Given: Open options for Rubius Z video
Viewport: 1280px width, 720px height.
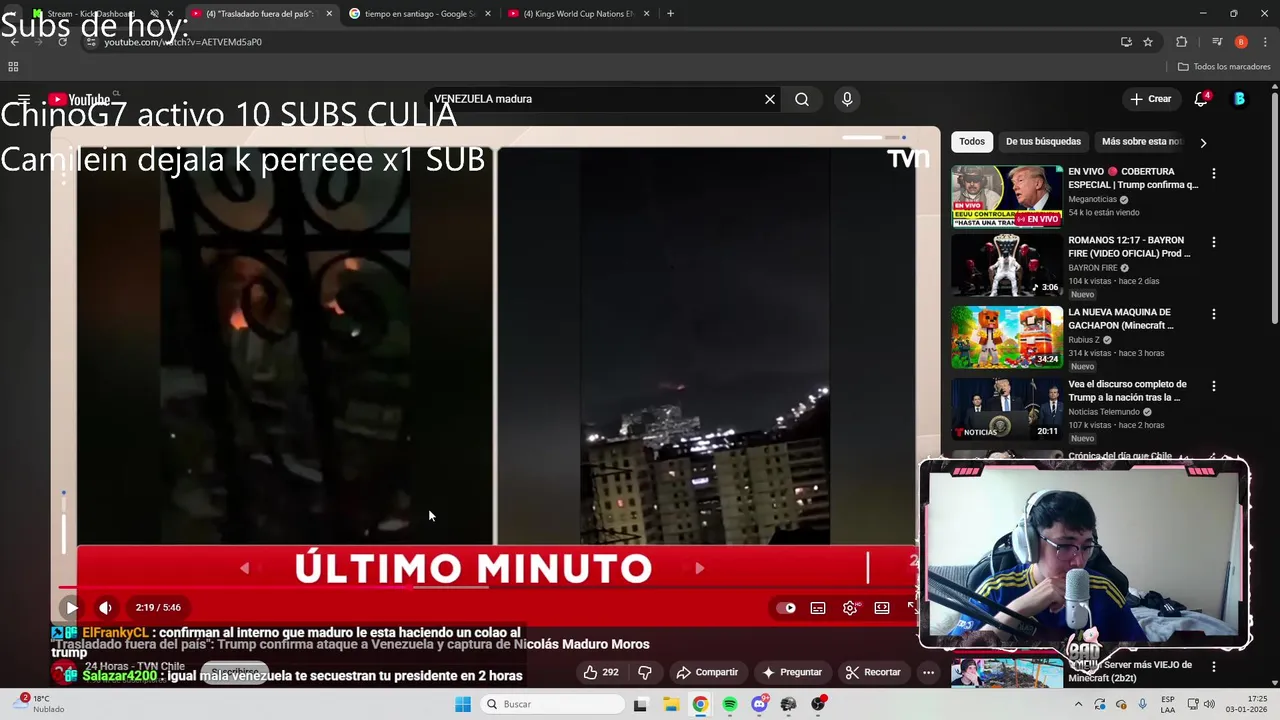Looking at the screenshot, I should [1214, 314].
